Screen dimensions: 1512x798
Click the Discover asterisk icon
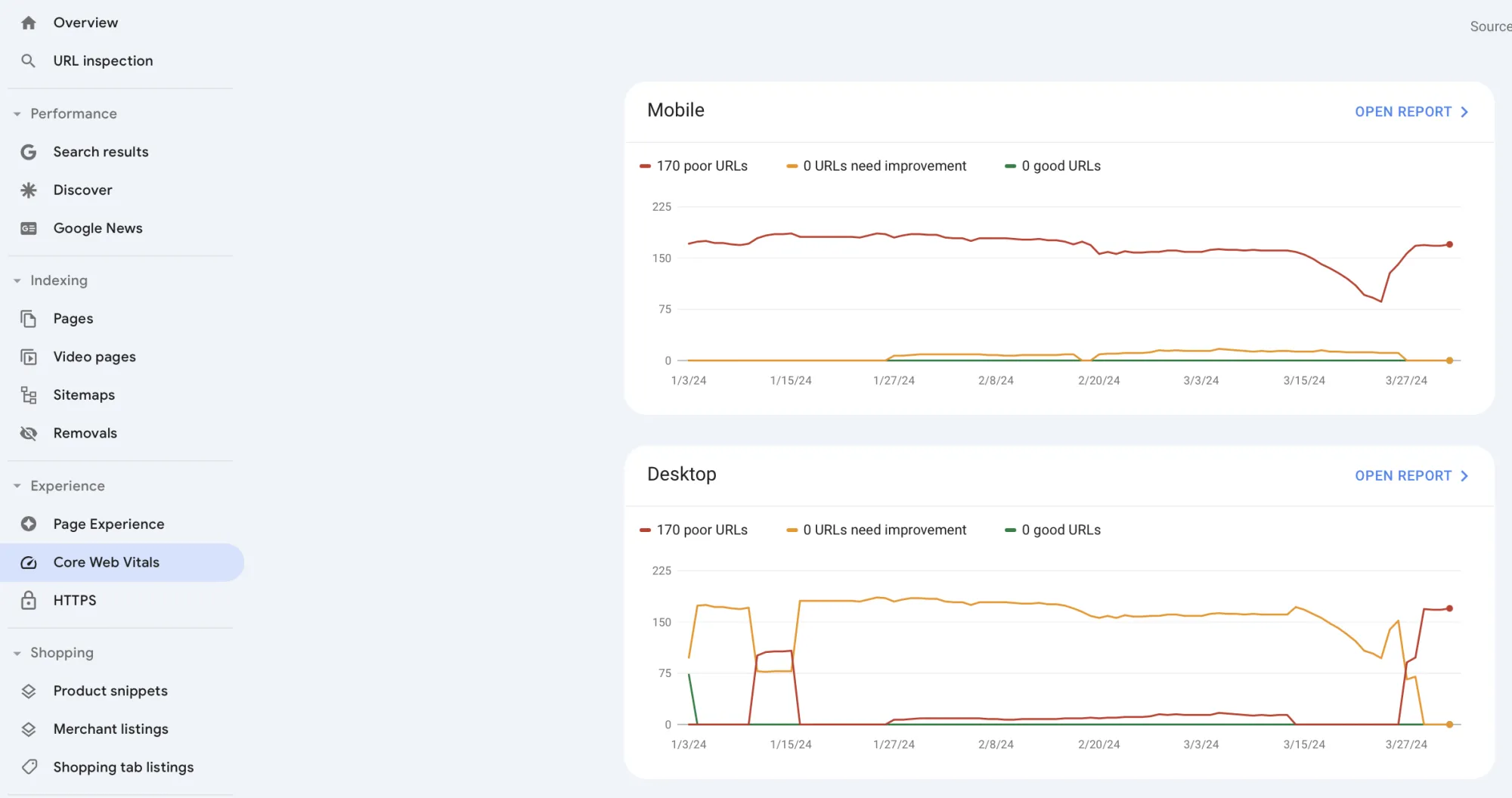pos(28,190)
